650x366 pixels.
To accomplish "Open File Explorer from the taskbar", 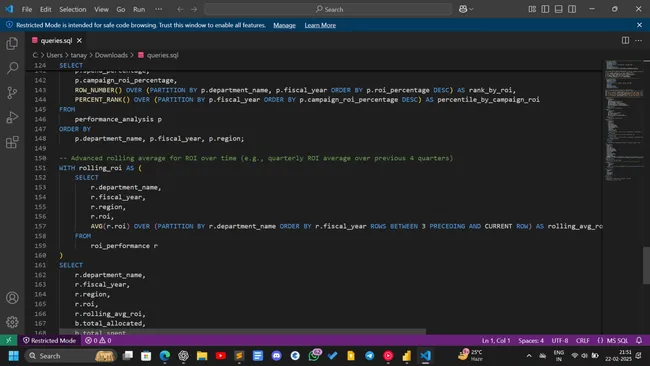I will point(202,356).
